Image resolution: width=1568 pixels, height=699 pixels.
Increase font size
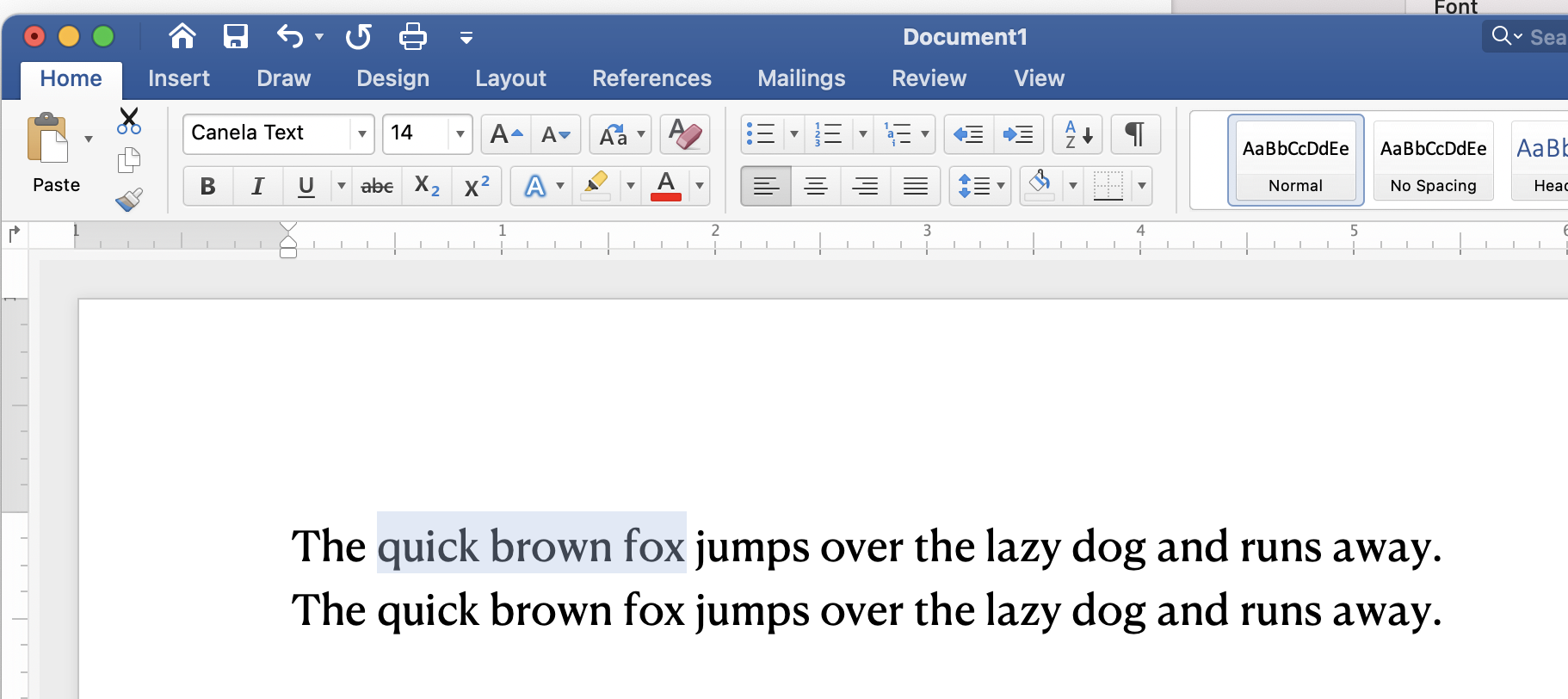(506, 134)
